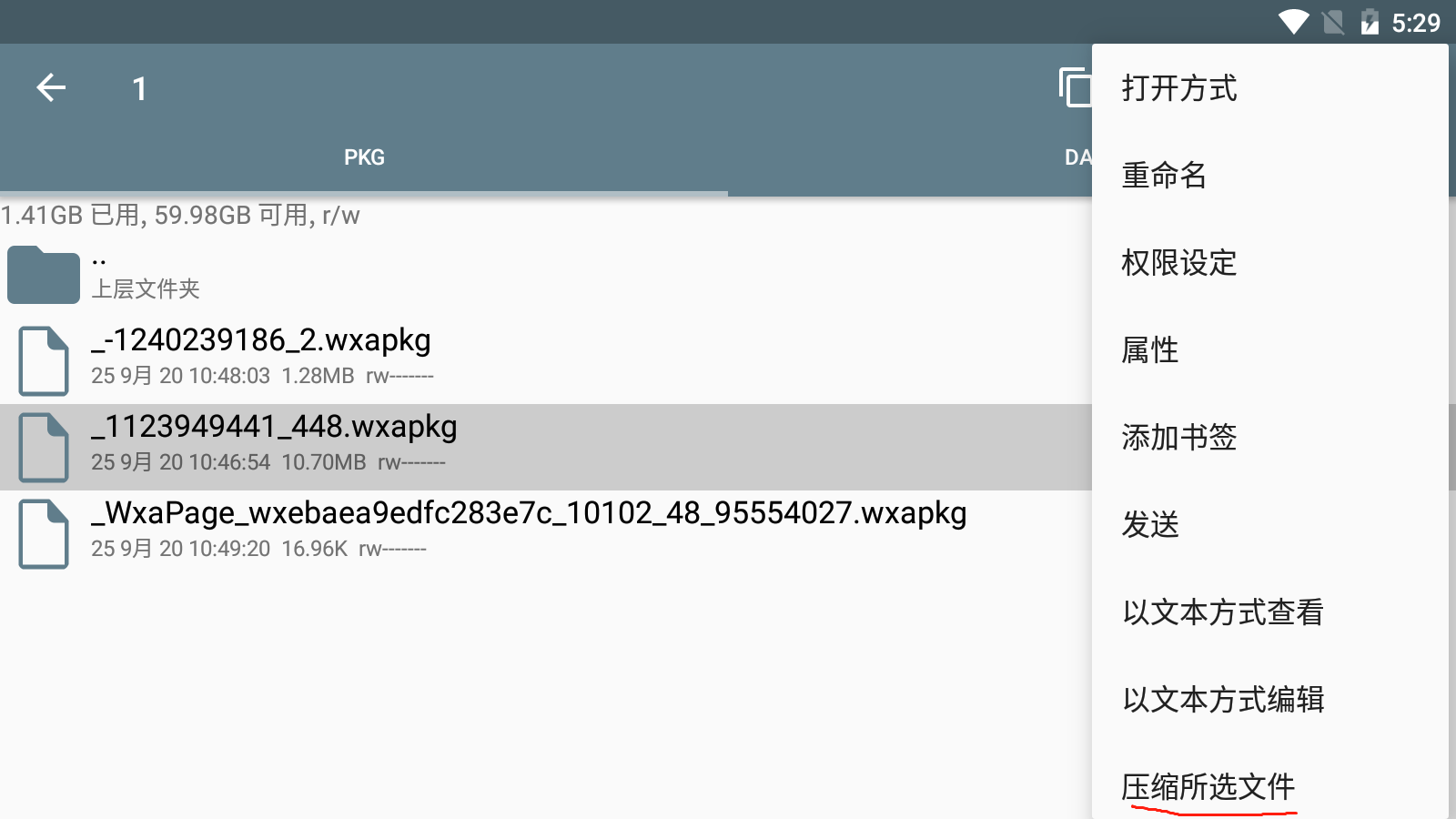Click the copy icon in toolbar
1456x819 pixels.
1076,87
